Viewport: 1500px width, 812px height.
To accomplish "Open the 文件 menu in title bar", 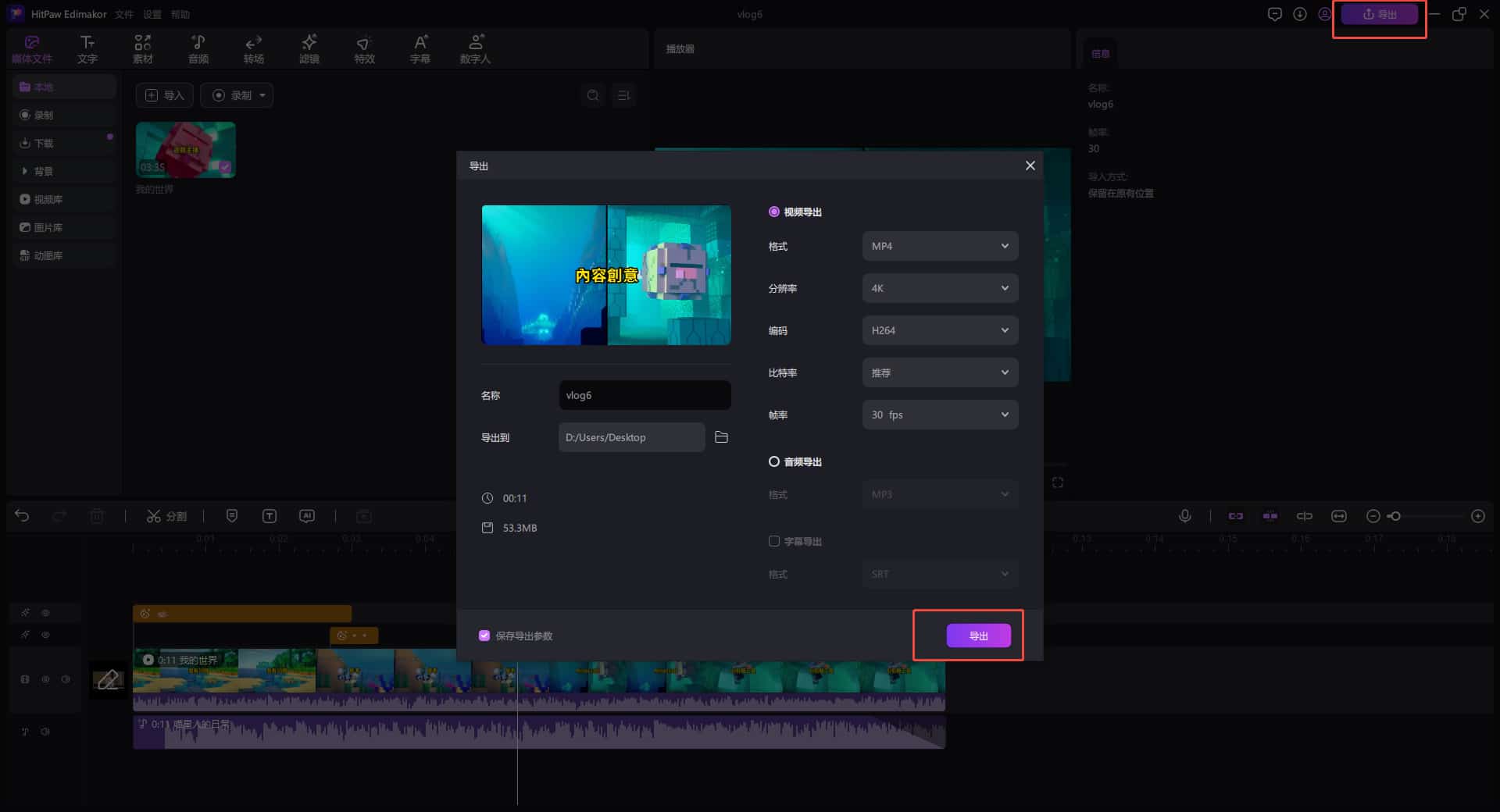I will tap(123, 14).
